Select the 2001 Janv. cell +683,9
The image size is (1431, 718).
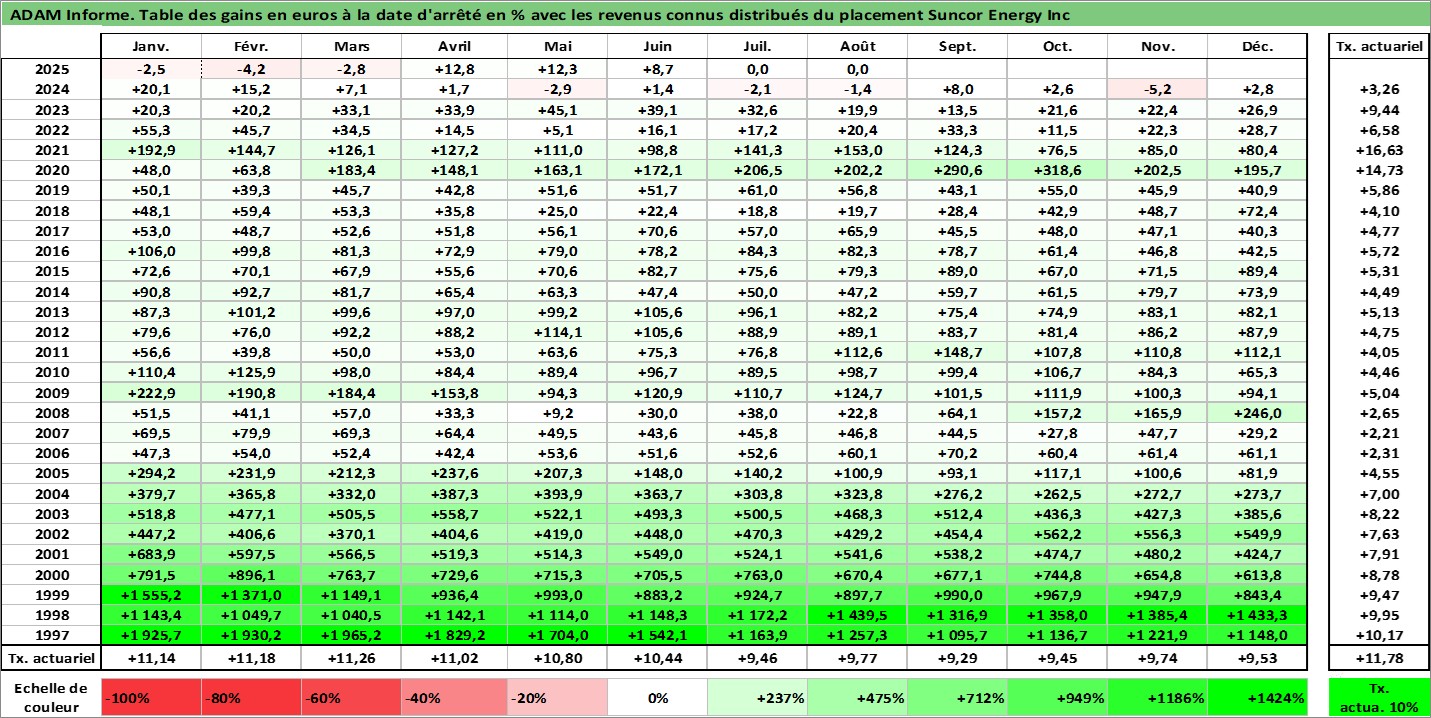(x=151, y=554)
